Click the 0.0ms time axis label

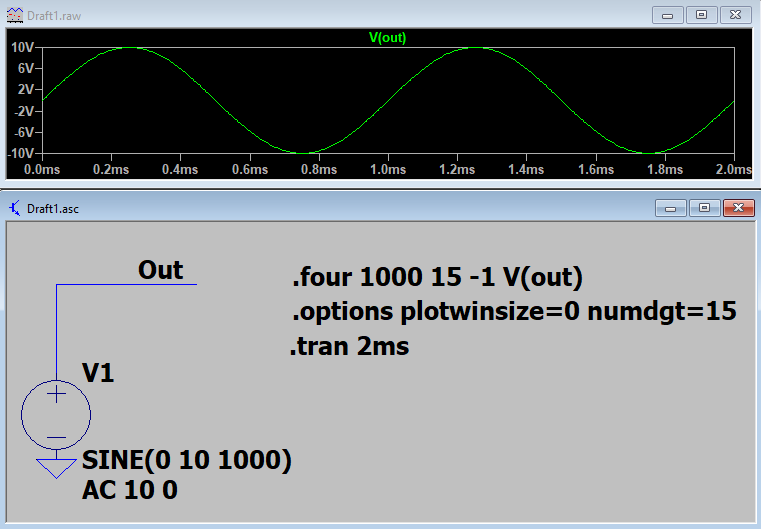tap(42, 169)
